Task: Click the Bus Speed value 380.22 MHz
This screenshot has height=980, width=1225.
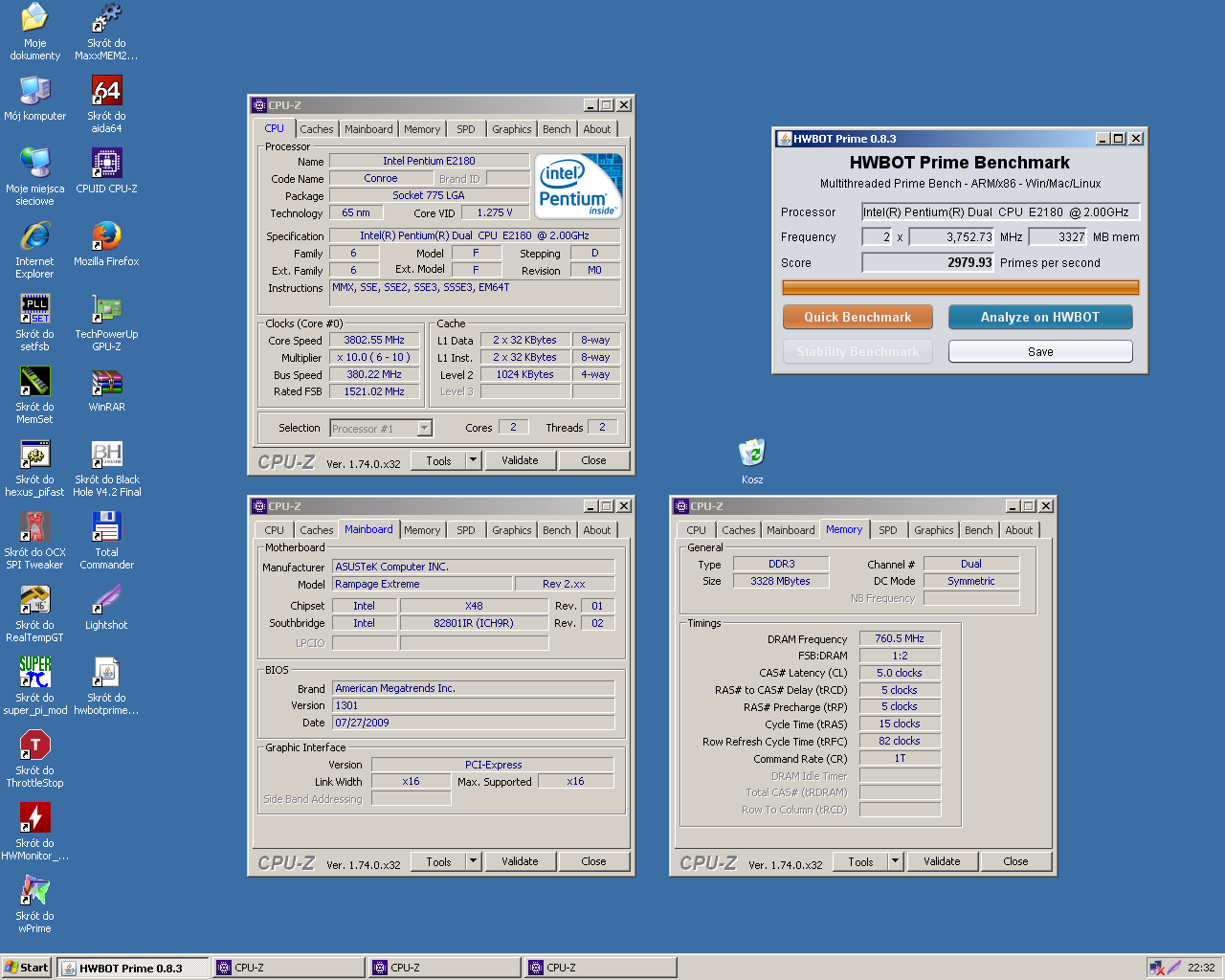Action: tap(374, 374)
